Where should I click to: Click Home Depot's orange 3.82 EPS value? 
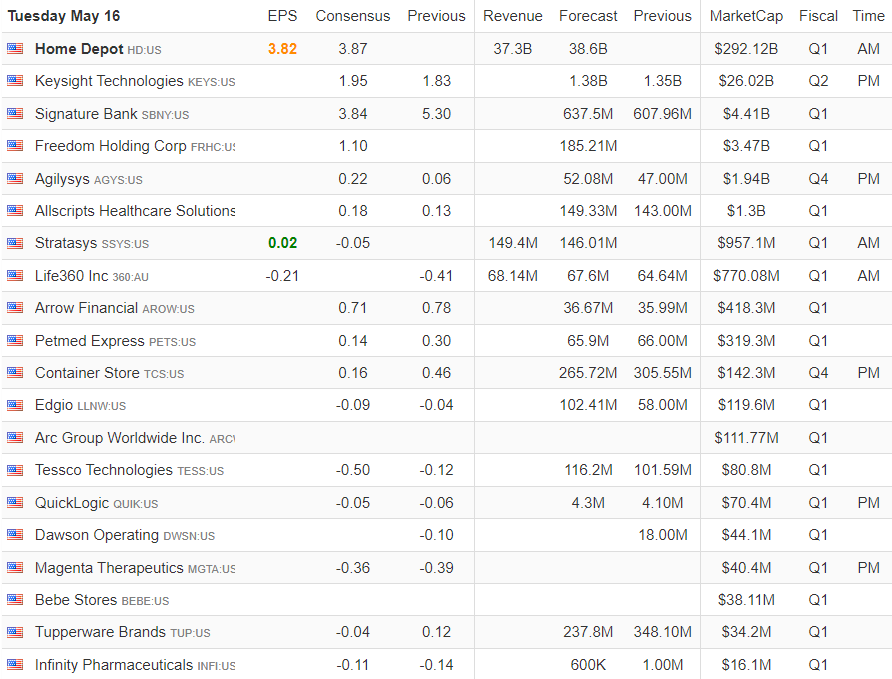[x=282, y=49]
